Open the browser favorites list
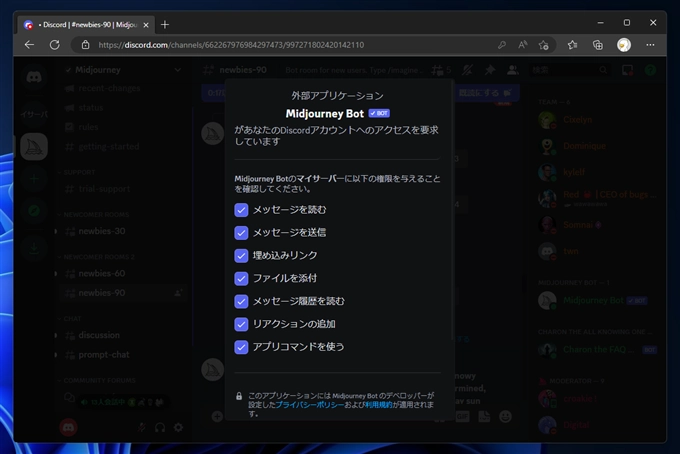This screenshot has height=454, width=680. pyautogui.click(x=572, y=45)
